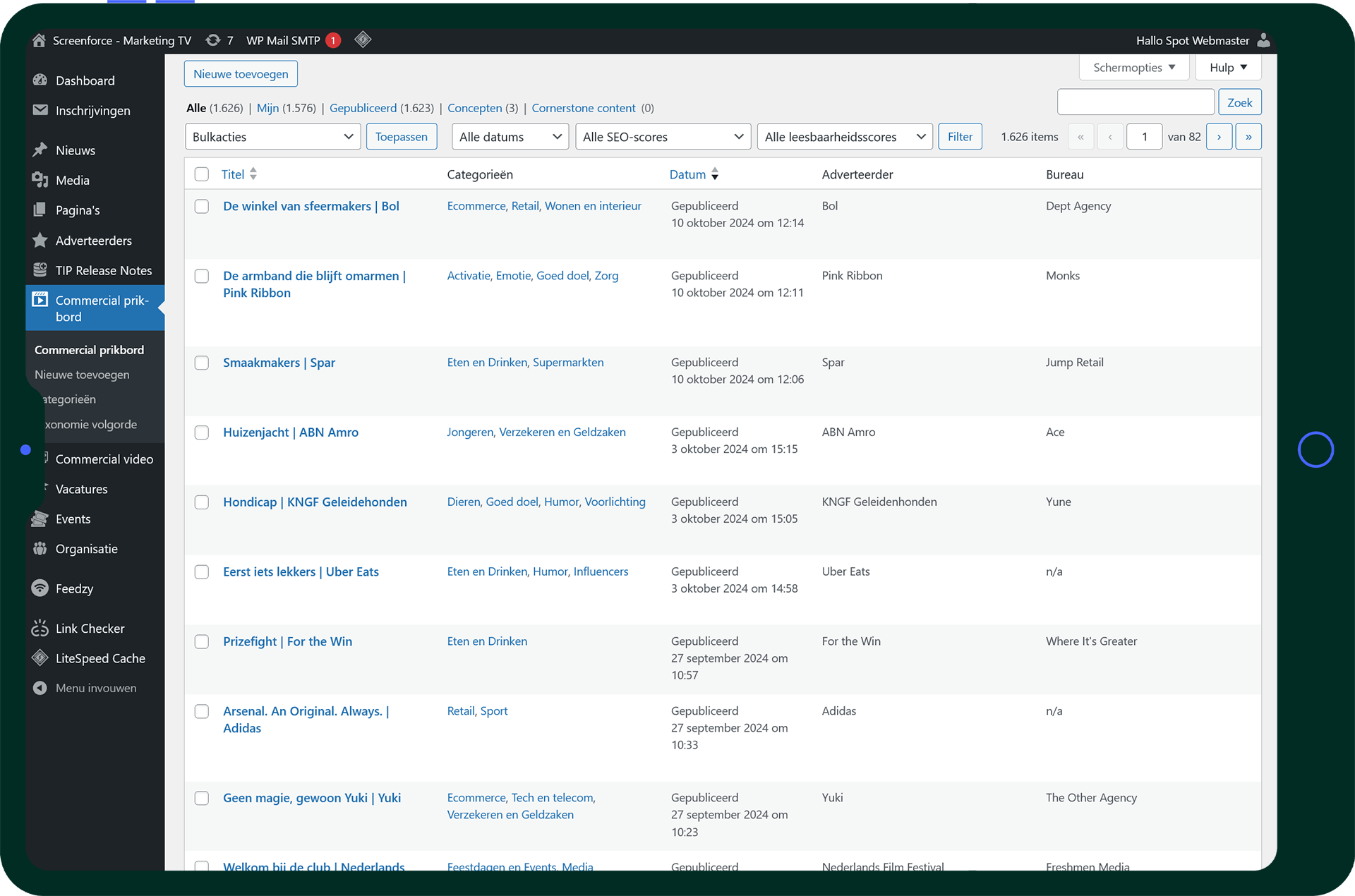Click the LiteSpeed diamond icon in top bar
The height and width of the screenshot is (896, 1355).
coord(363,40)
